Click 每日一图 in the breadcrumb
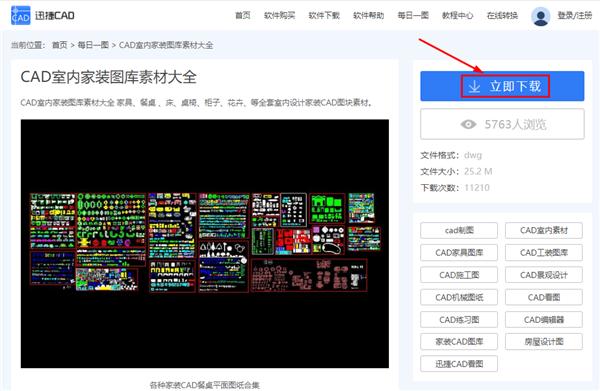 click(x=93, y=45)
